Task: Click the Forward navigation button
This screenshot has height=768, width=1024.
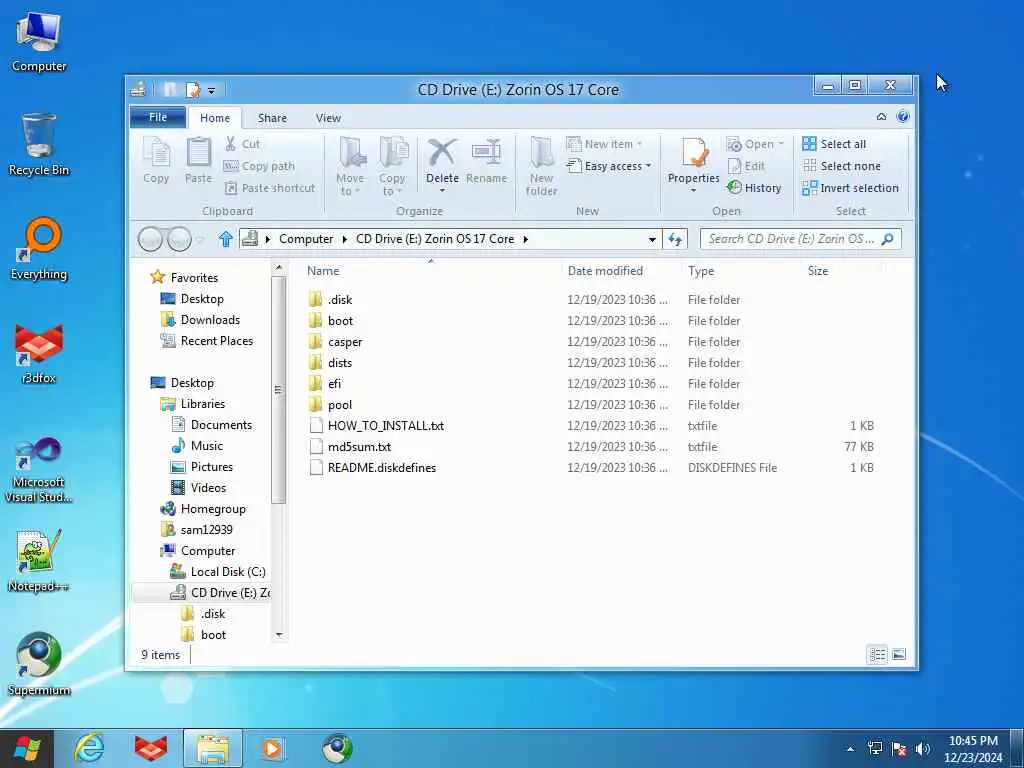Action: tap(179, 239)
